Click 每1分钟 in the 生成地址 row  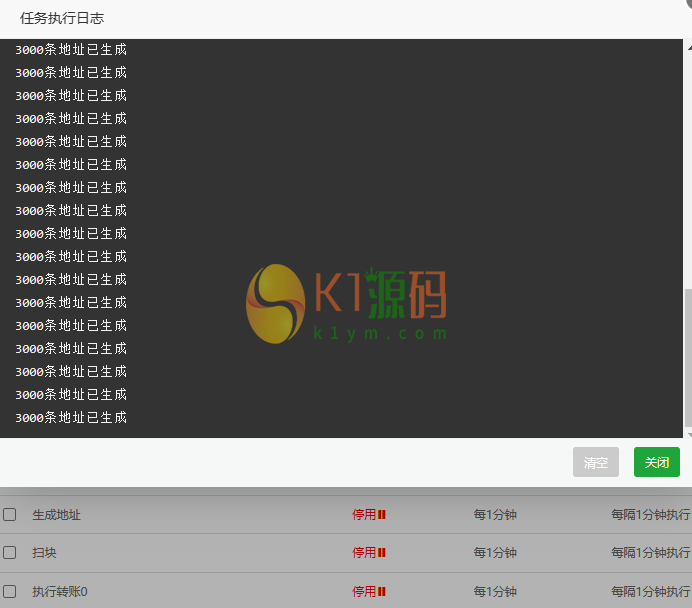coord(495,514)
